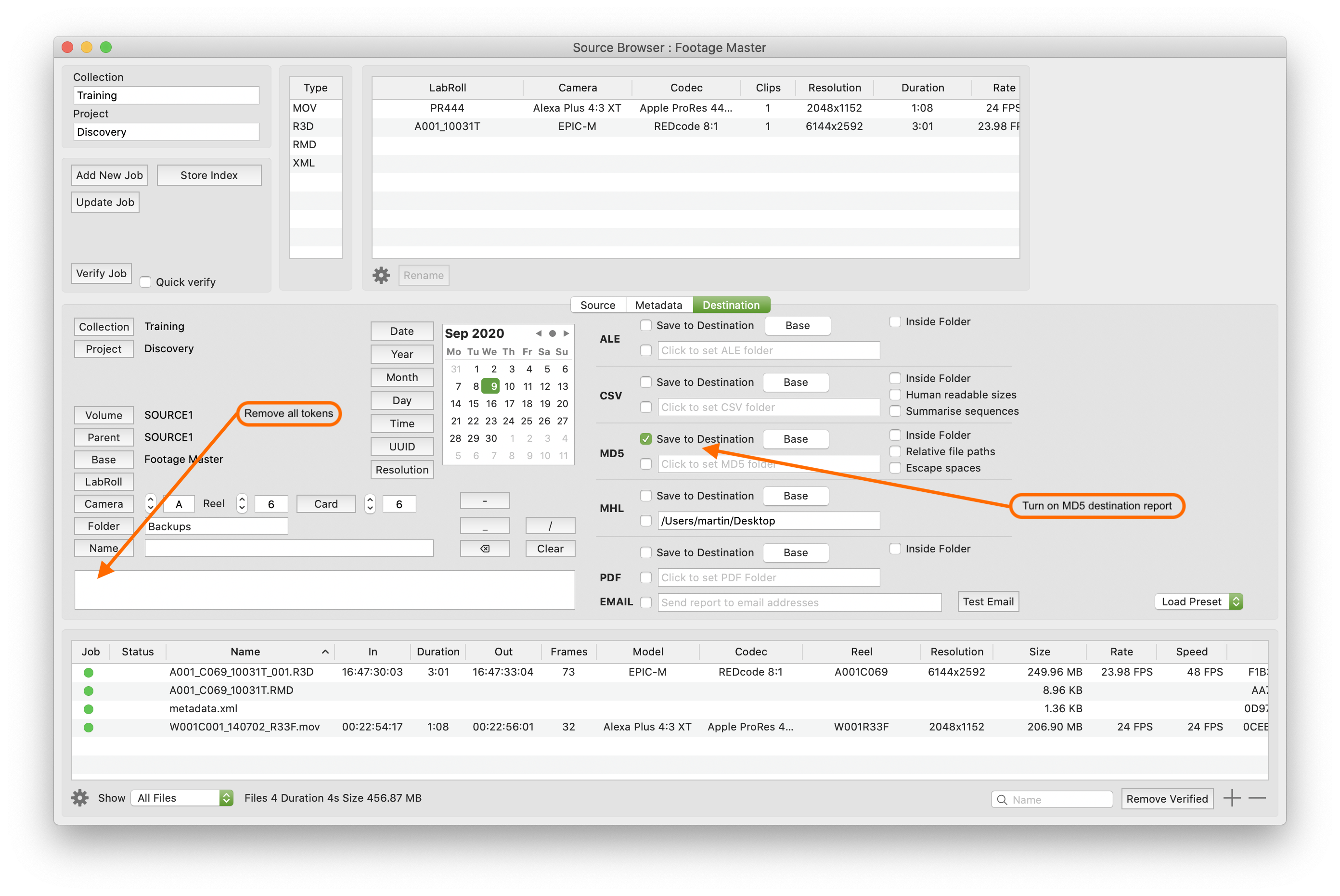The width and height of the screenshot is (1340, 896).
Task: Uncheck MD5 Save to Destination
Action: (646, 439)
